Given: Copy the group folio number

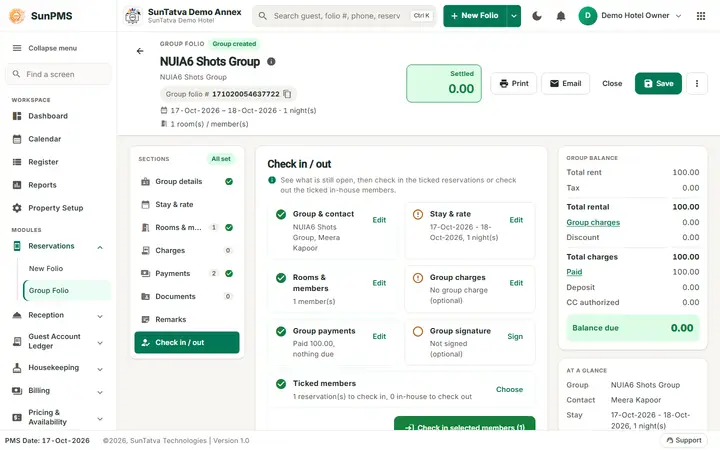Looking at the screenshot, I should click(287, 94).
